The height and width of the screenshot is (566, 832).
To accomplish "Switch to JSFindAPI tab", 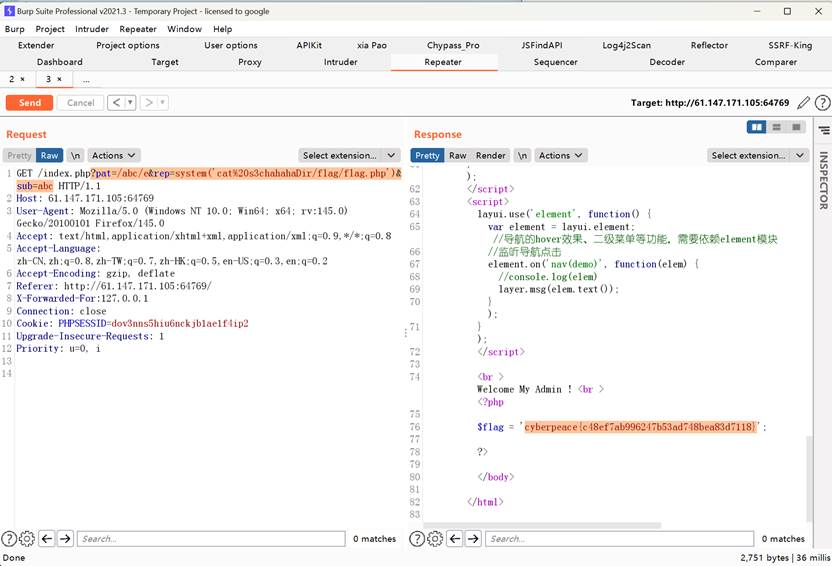I will (541, 45).
